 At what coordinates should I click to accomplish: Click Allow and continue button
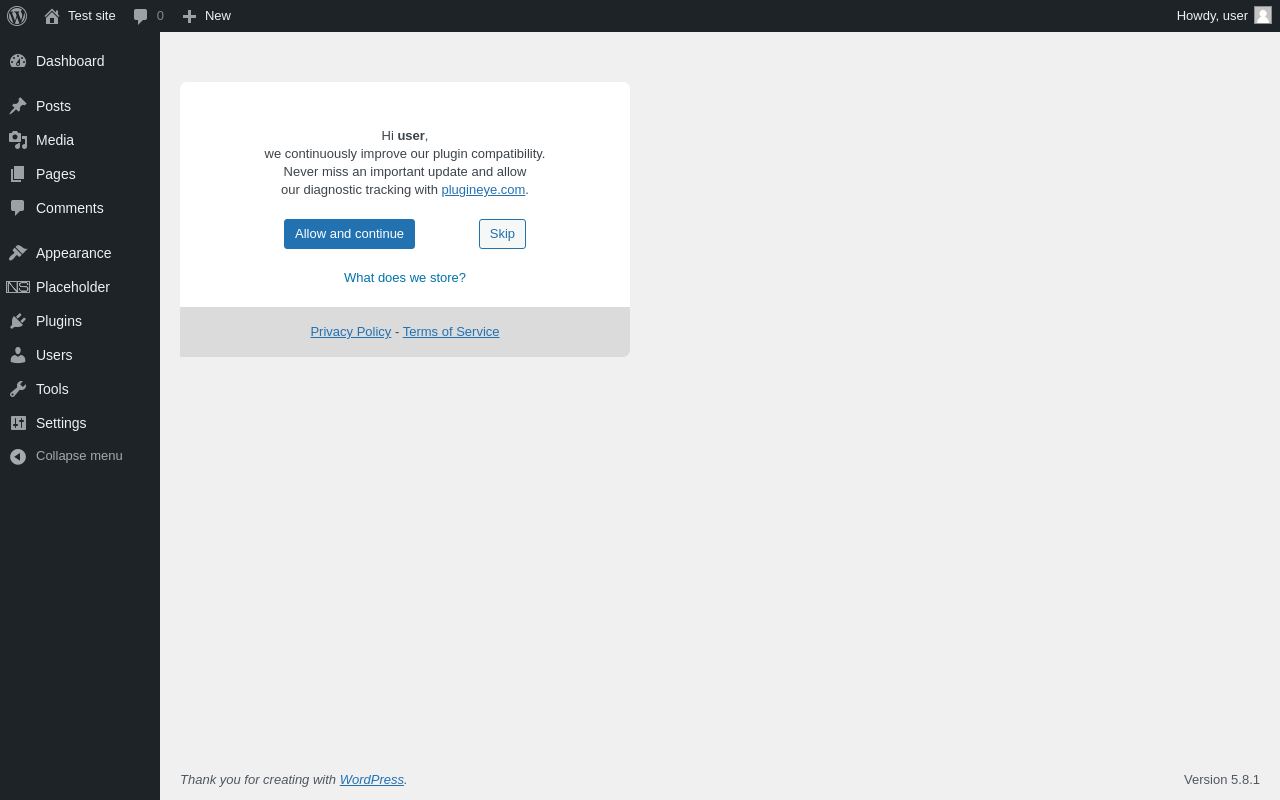pyautogui.click(x=349, y=234)
